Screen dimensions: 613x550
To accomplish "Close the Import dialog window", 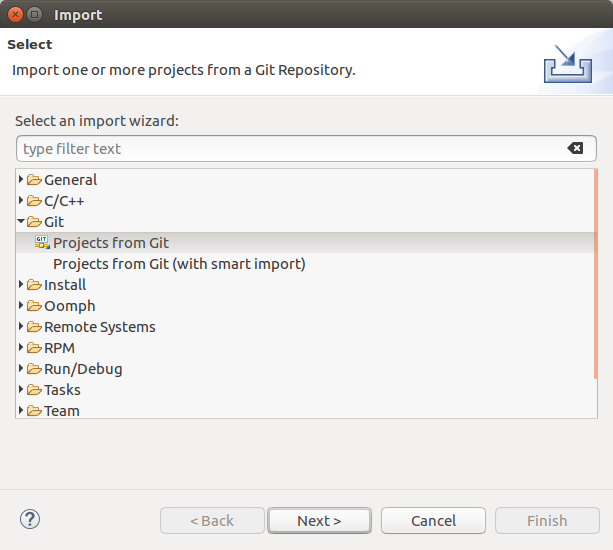I will point(14,15).
